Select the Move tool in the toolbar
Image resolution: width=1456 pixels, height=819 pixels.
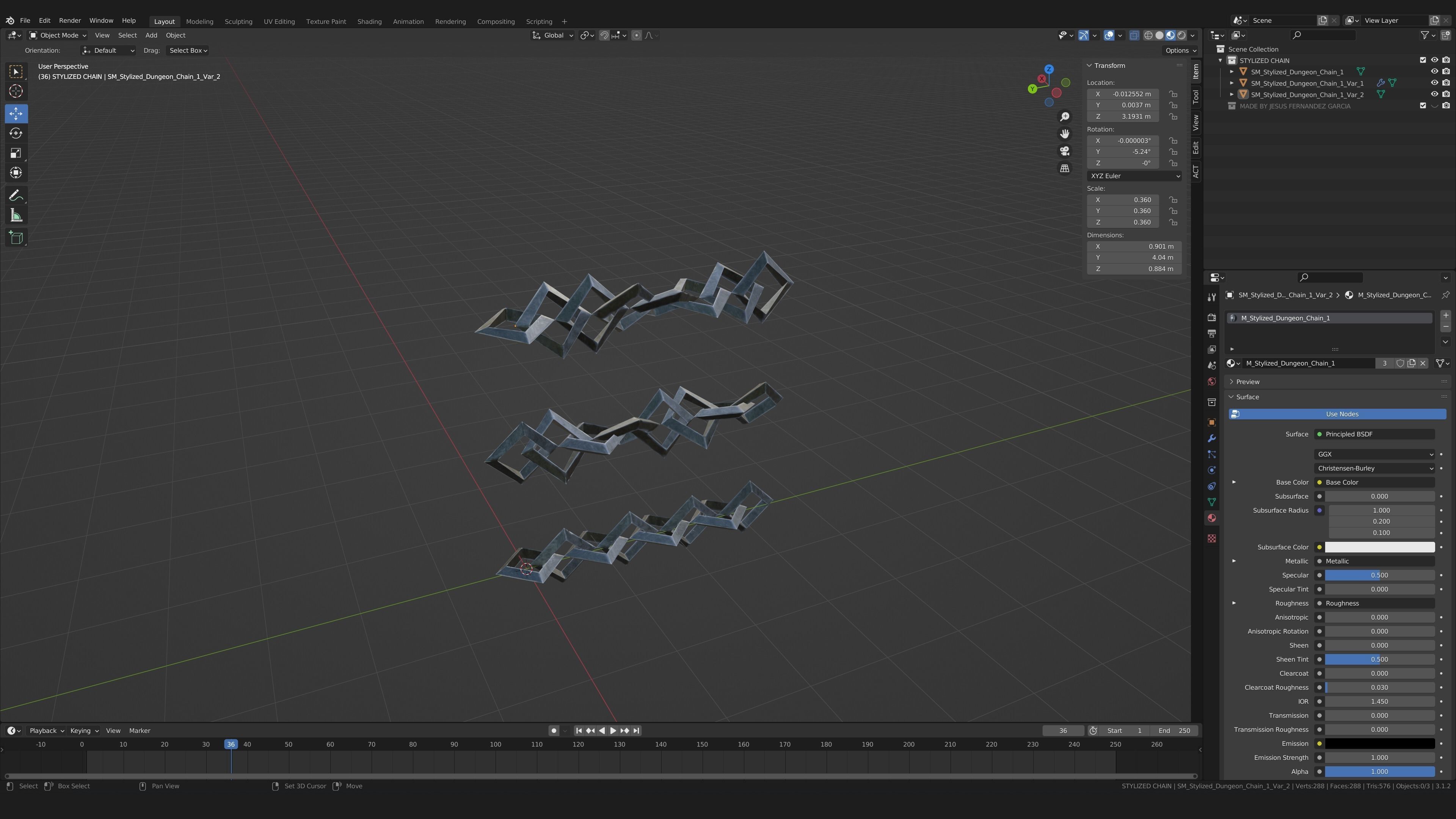click(16, 114)
